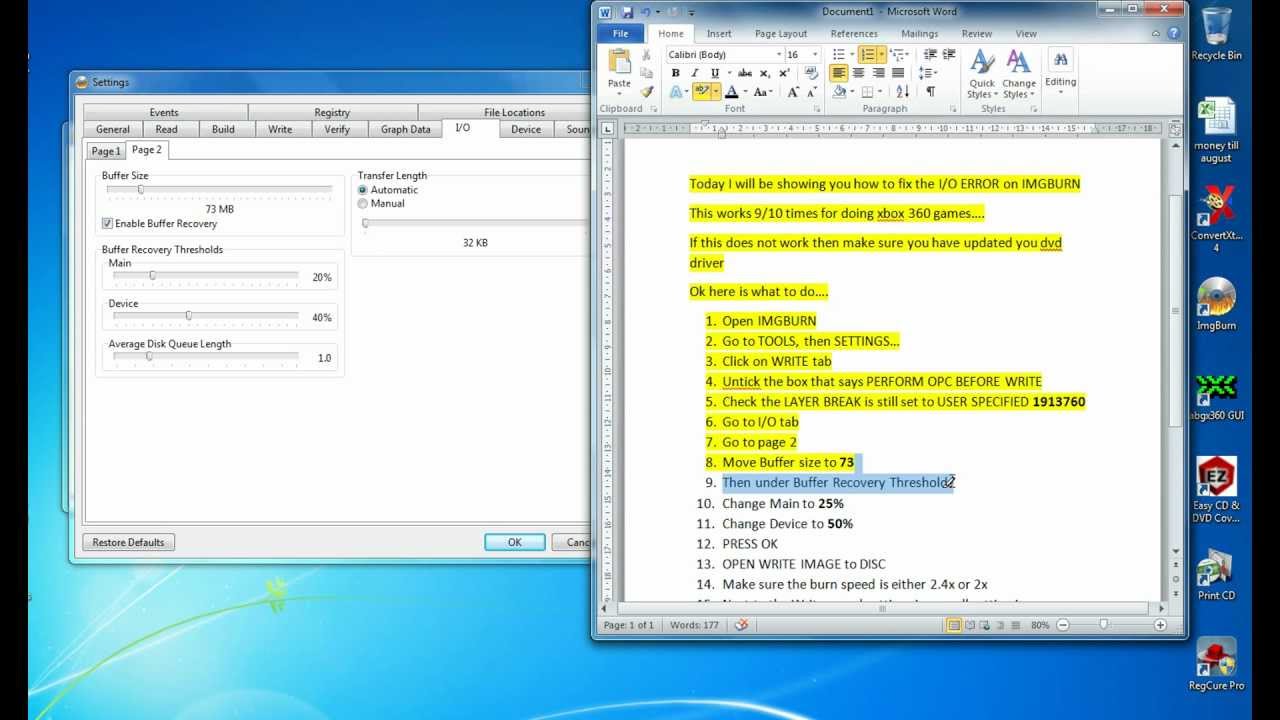Apply strikethrough formatting
1280x720 pixels.
tap(745, 73)
